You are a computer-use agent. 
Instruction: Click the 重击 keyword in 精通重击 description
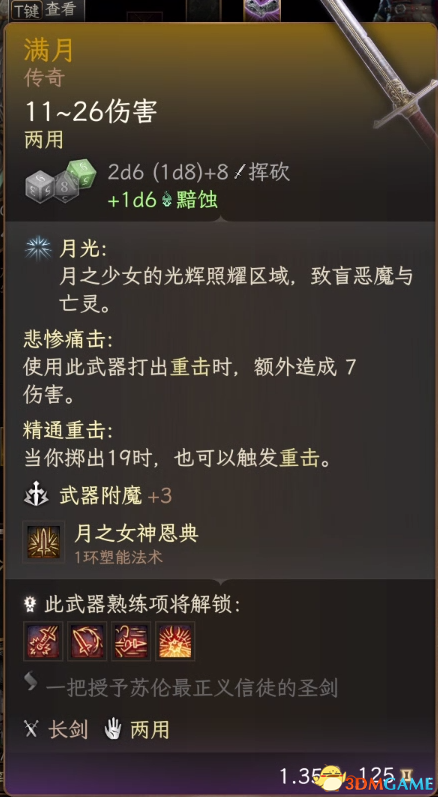[300, 459]
